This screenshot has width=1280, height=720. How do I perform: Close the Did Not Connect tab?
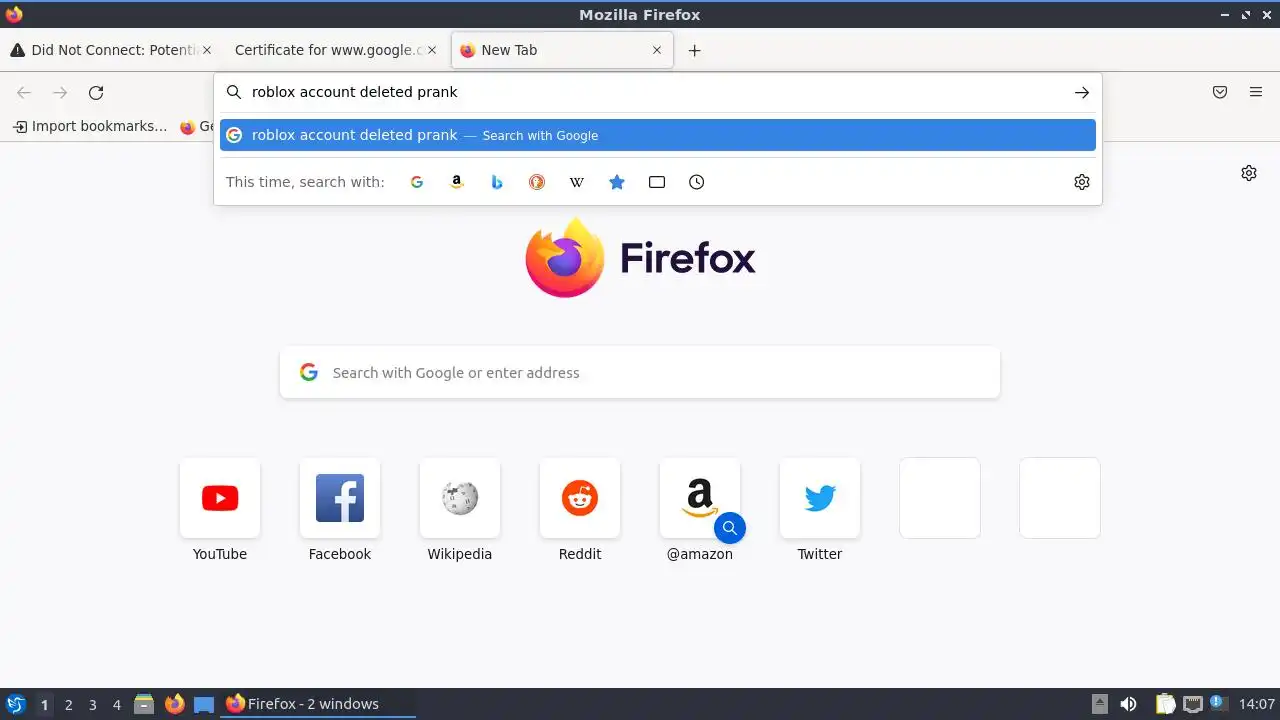[x=207, y=50]
